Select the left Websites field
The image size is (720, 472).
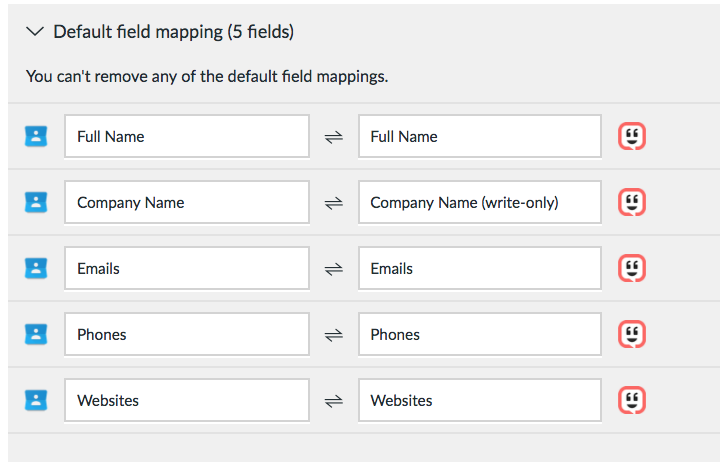tap(187, 400)
